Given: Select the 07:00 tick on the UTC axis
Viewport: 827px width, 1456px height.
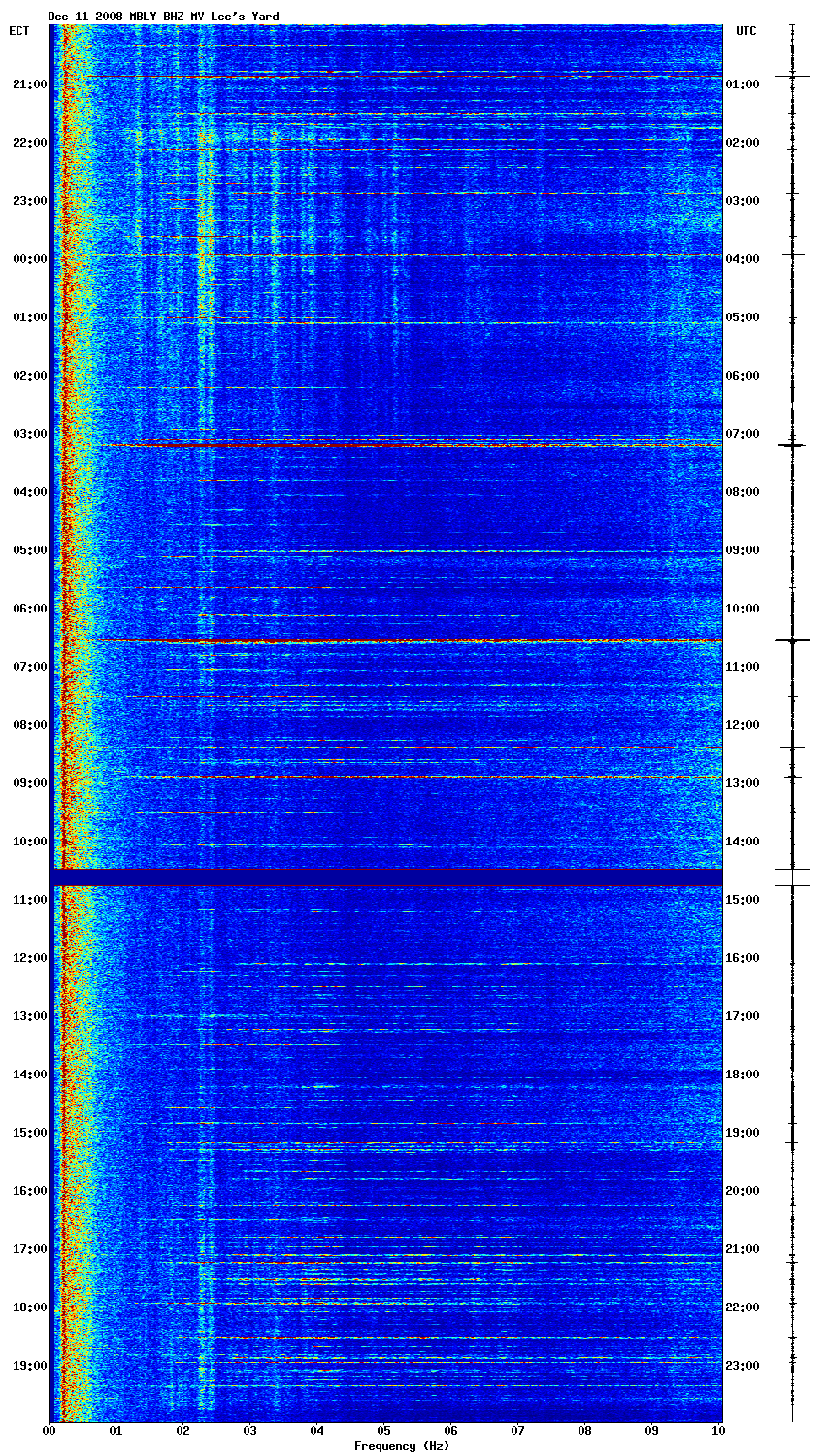Looking at the screenshot, I should click(x=743, y=434).
